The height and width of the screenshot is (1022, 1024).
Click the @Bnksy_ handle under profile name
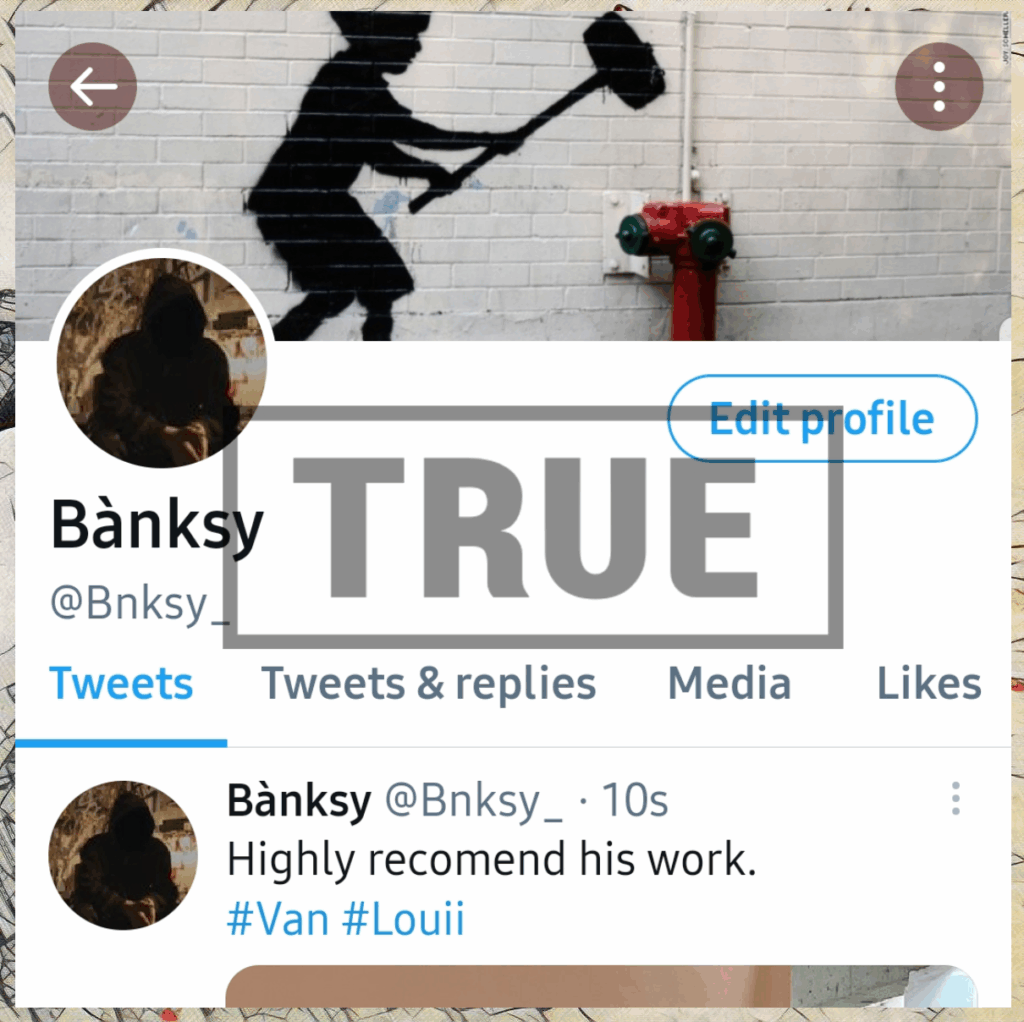pos(140,603)
